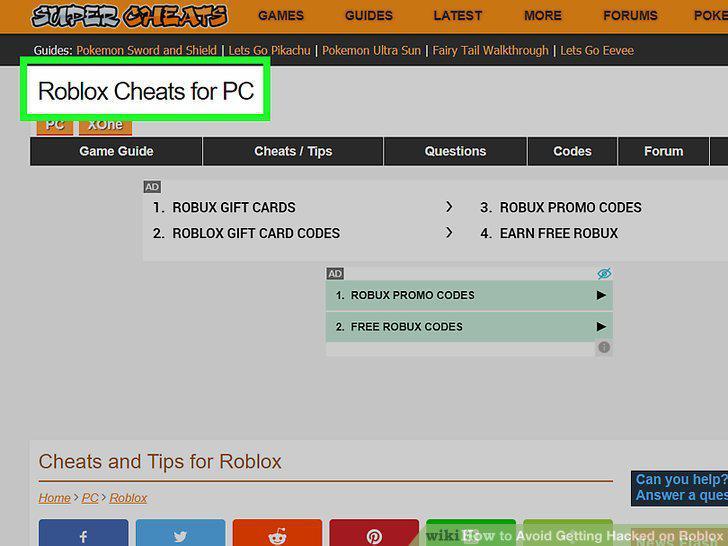The height and width of the screenshot is (546, 728).
Task: Click the Roblox breadcrumb link
Action: pyautogui.click(x=128, y=498)
